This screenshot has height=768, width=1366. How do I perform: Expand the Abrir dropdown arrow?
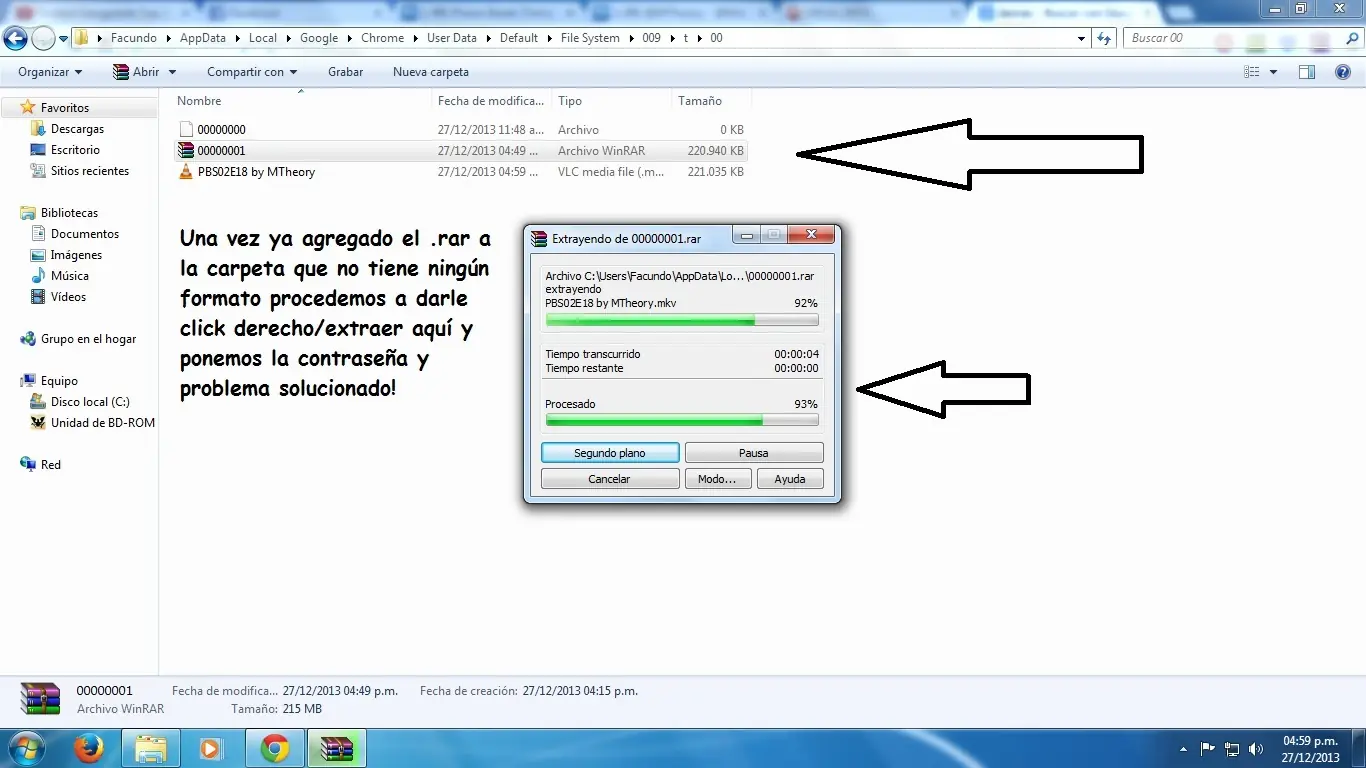tap(172, 72)
